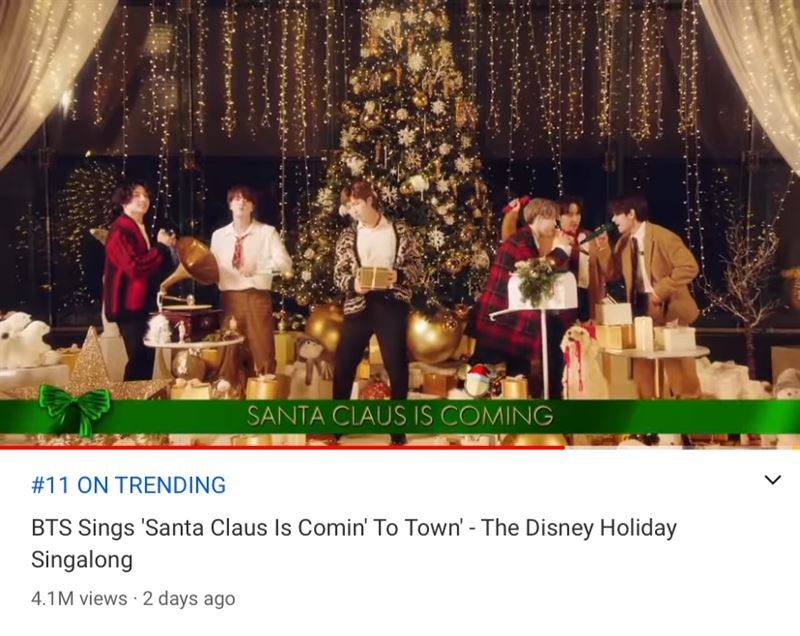800x636 pixels.
Task: Tap the BTS Santa Claus video title
Action: coord(354,543)
